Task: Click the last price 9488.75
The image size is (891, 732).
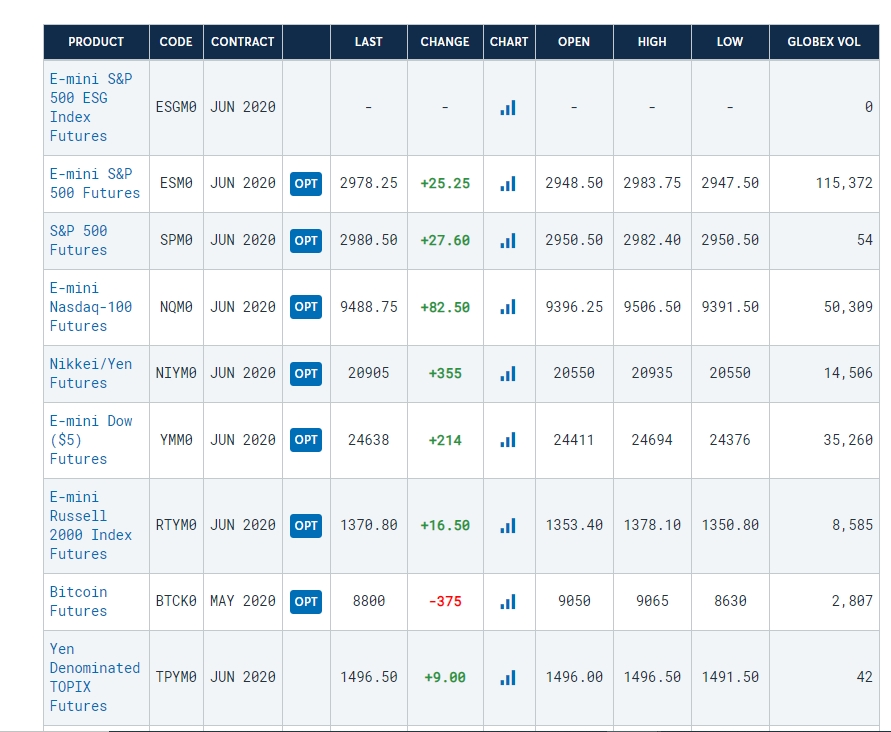Action: (x=369, y=307)
